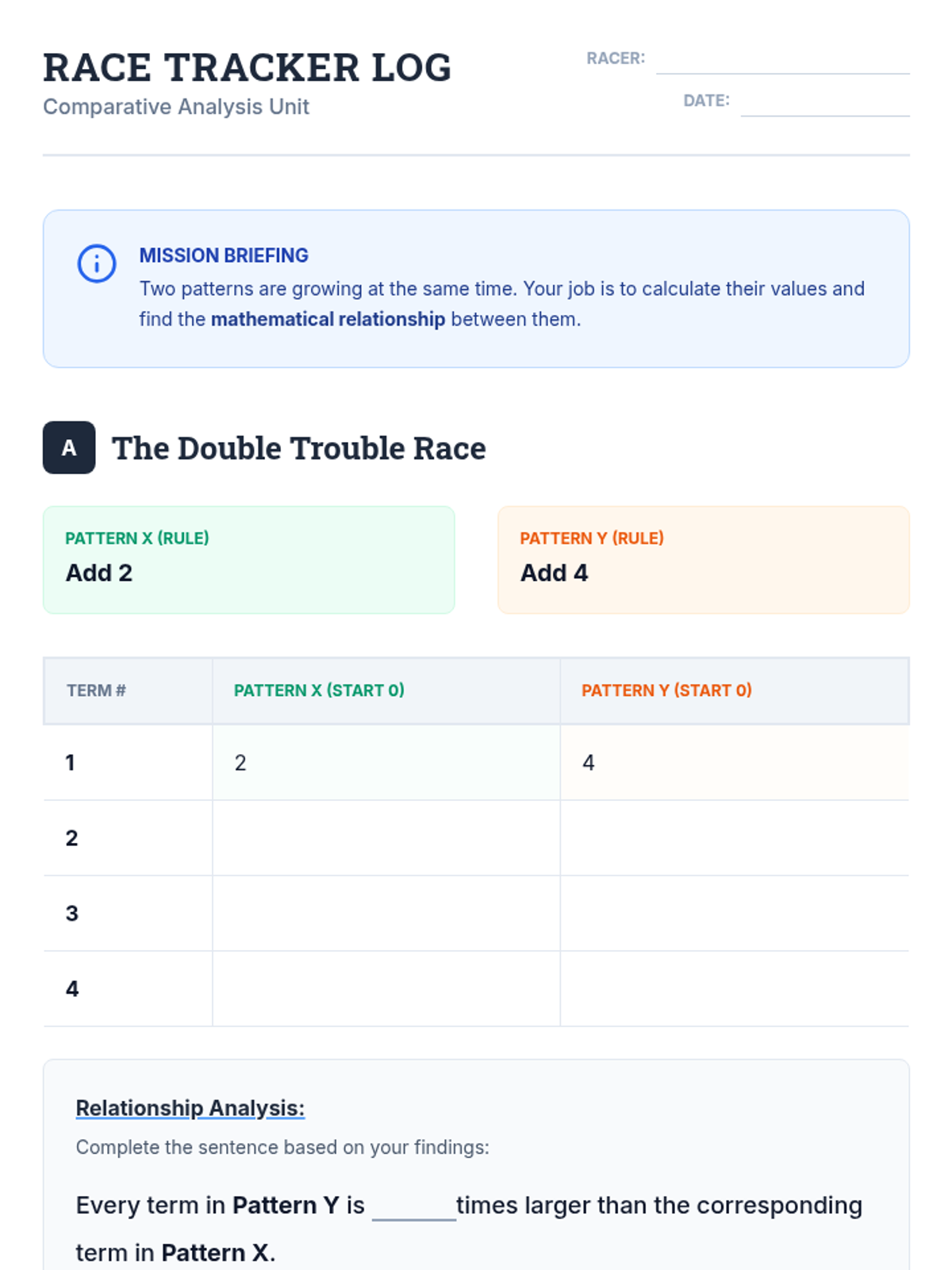Click the section A badge
This screenshot has height=1270, width=952.
pos(69,448)
